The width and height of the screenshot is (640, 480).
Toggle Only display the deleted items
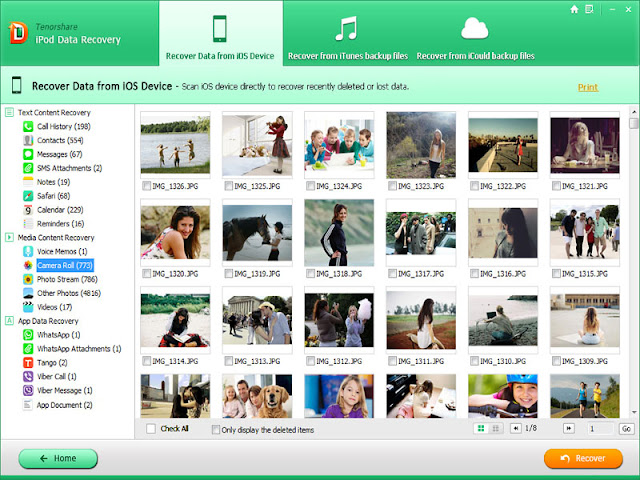point(216,430)
